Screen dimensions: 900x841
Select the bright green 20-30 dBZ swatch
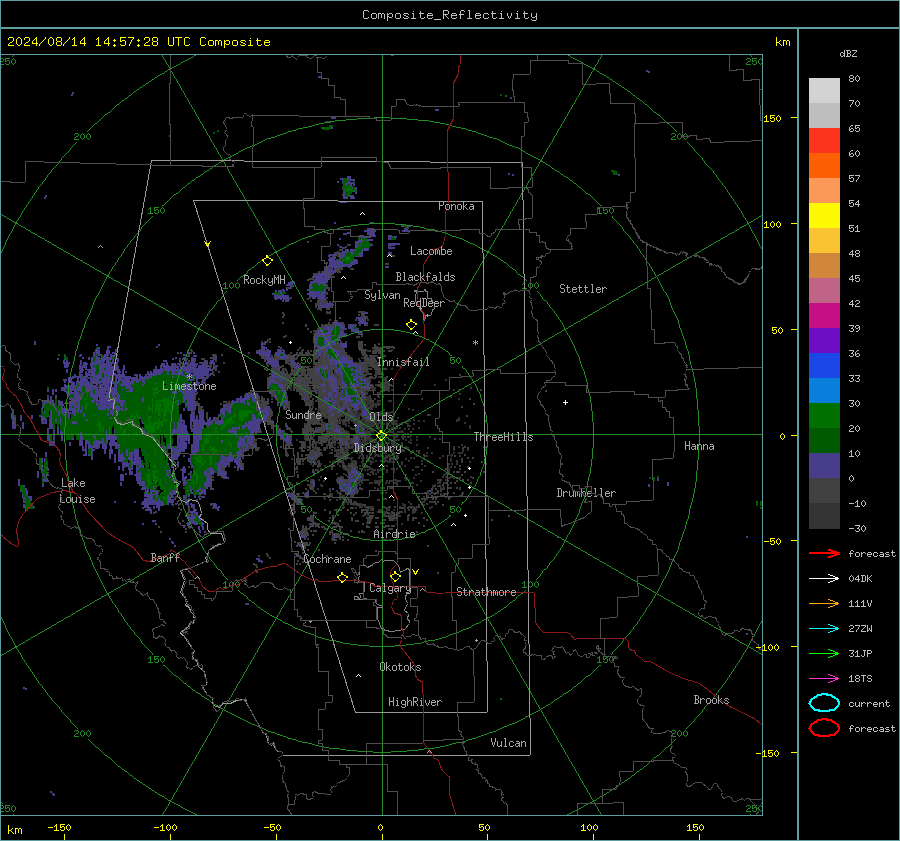click(x=824, y=415)
